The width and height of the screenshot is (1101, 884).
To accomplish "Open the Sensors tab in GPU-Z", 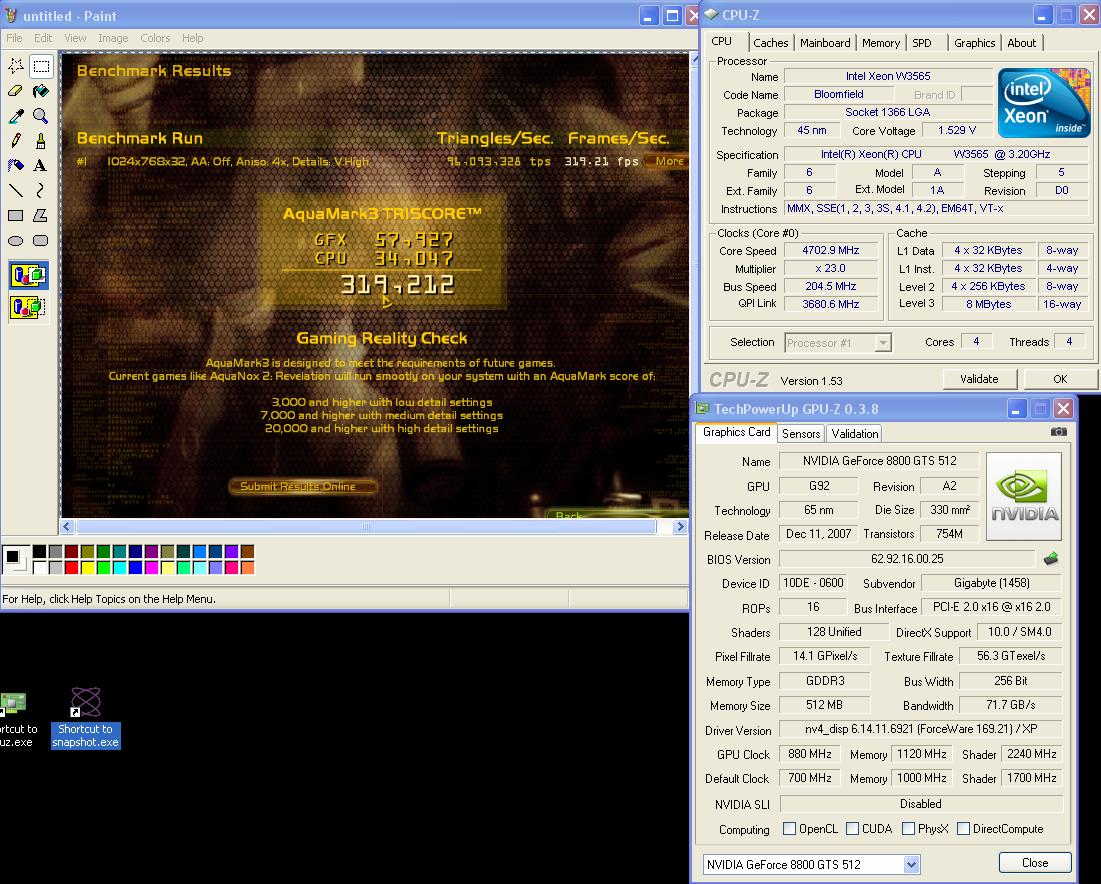I will tap(801, 434).
